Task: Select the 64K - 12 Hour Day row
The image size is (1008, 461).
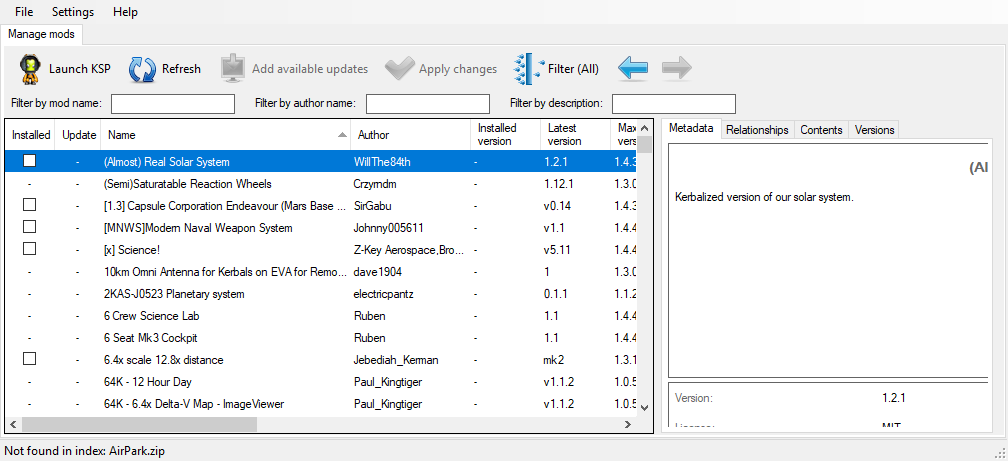Action: tap(321, 382)
